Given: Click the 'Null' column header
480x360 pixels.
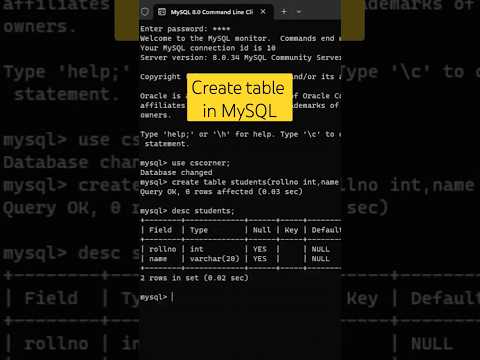Looking at the screenshot, I should pyautogui.click(x=262, y=230).
